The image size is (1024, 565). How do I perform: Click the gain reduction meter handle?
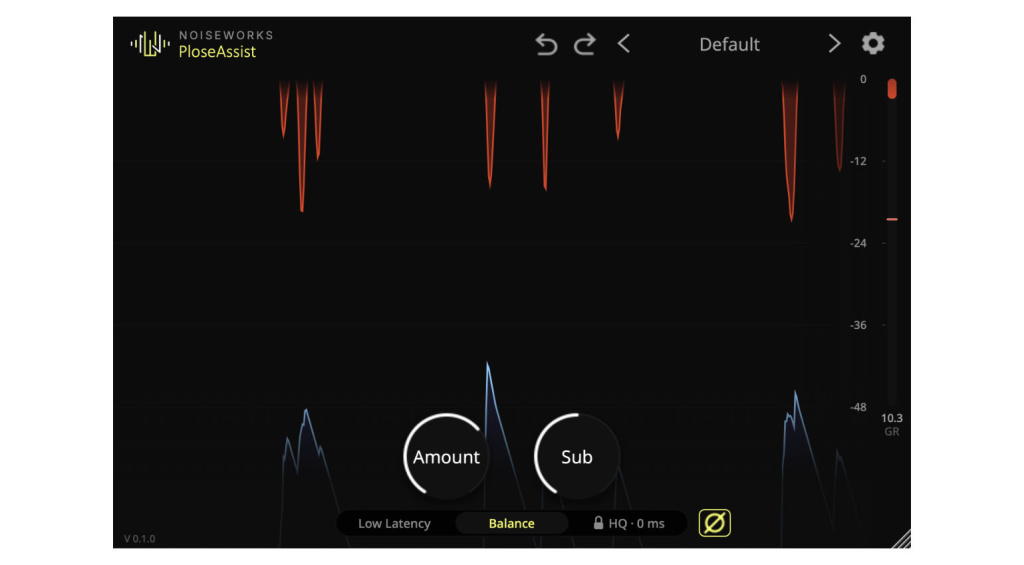[x=892, y=89]
